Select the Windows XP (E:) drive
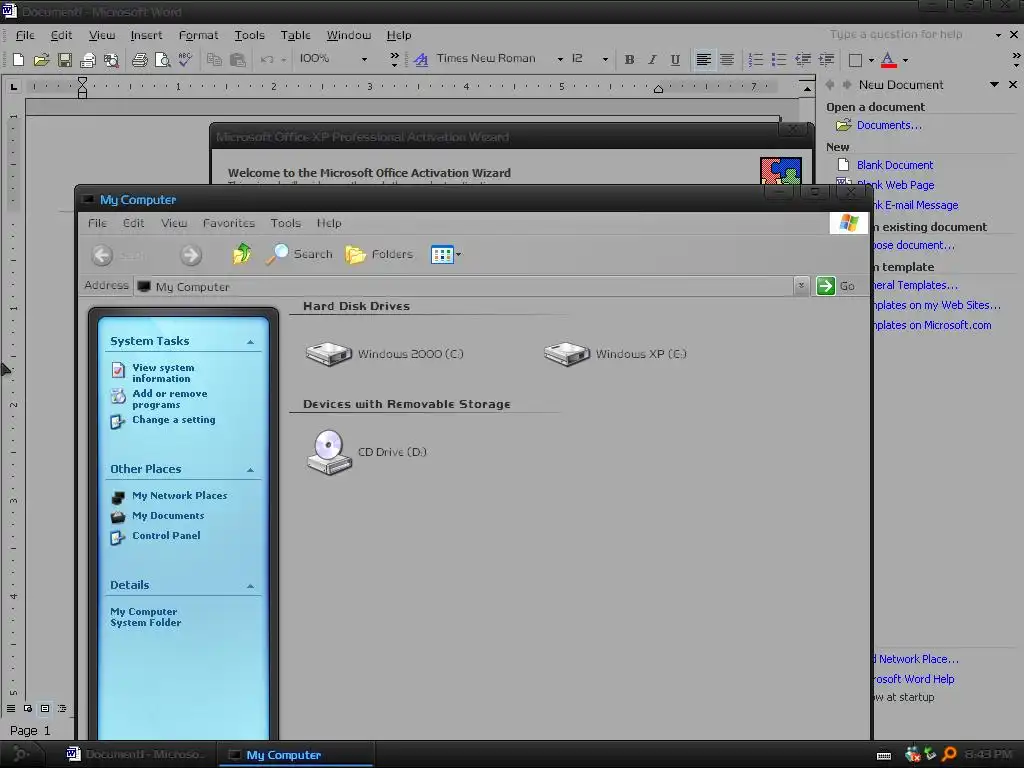Image resolution: width=1024 pixels, height=768 pixels. tap(615, 354)
